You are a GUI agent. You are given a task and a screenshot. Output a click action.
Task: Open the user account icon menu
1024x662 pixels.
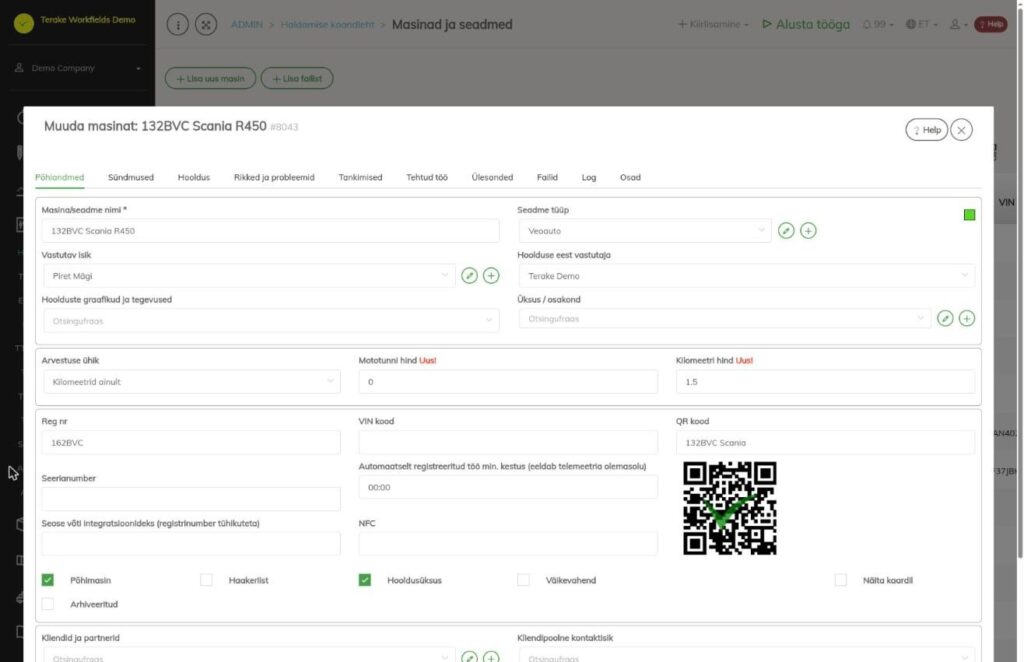click(958, 24)
